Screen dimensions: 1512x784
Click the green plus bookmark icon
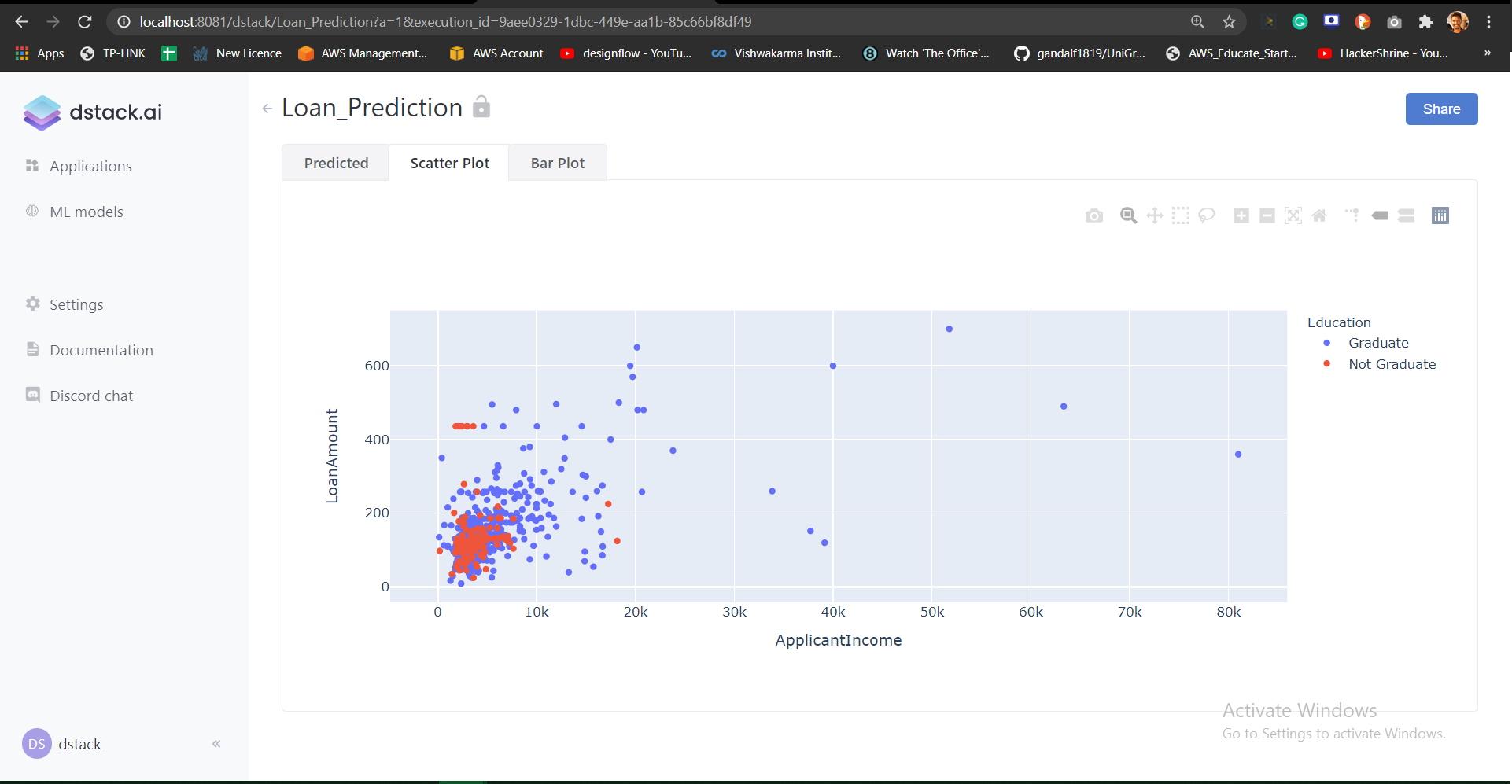click(169, 53)
